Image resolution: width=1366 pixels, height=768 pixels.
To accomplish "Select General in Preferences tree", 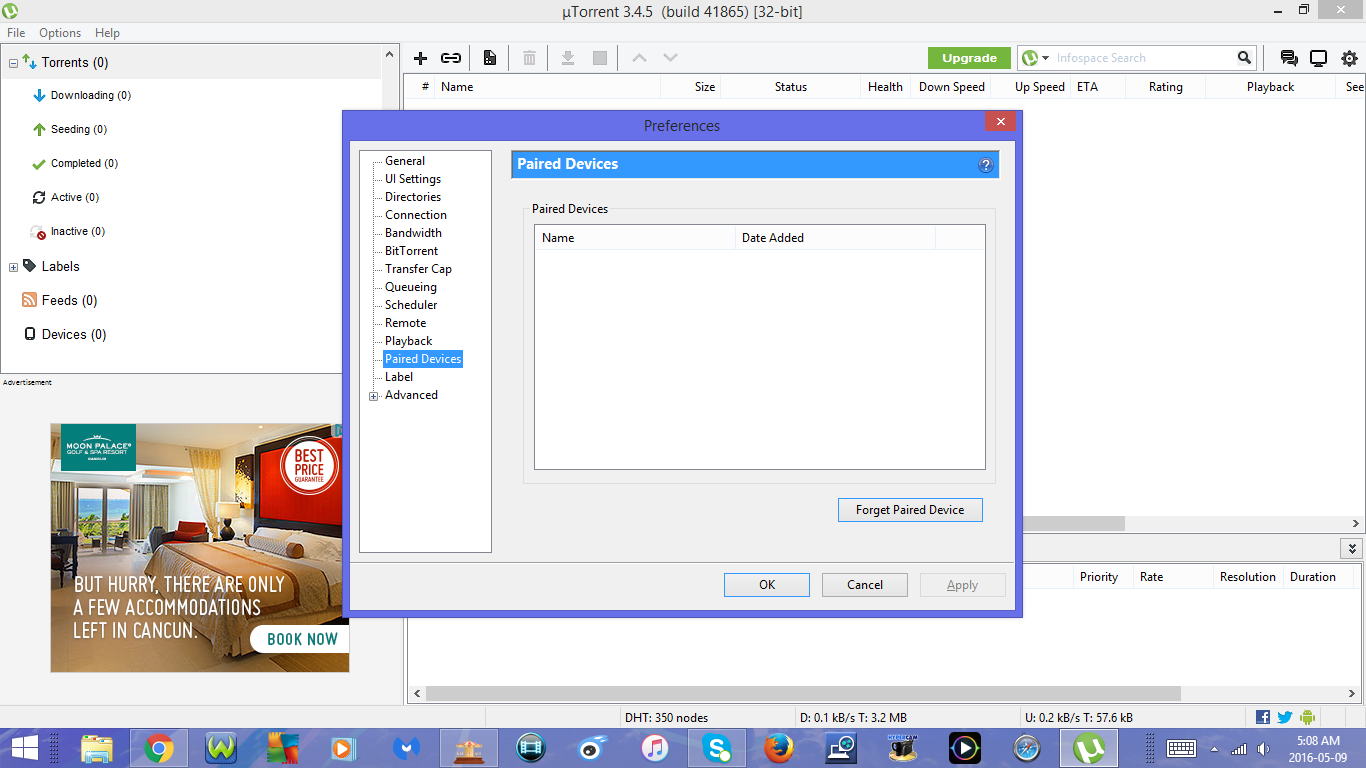I will pyautogui.click(x=405, y=161).
